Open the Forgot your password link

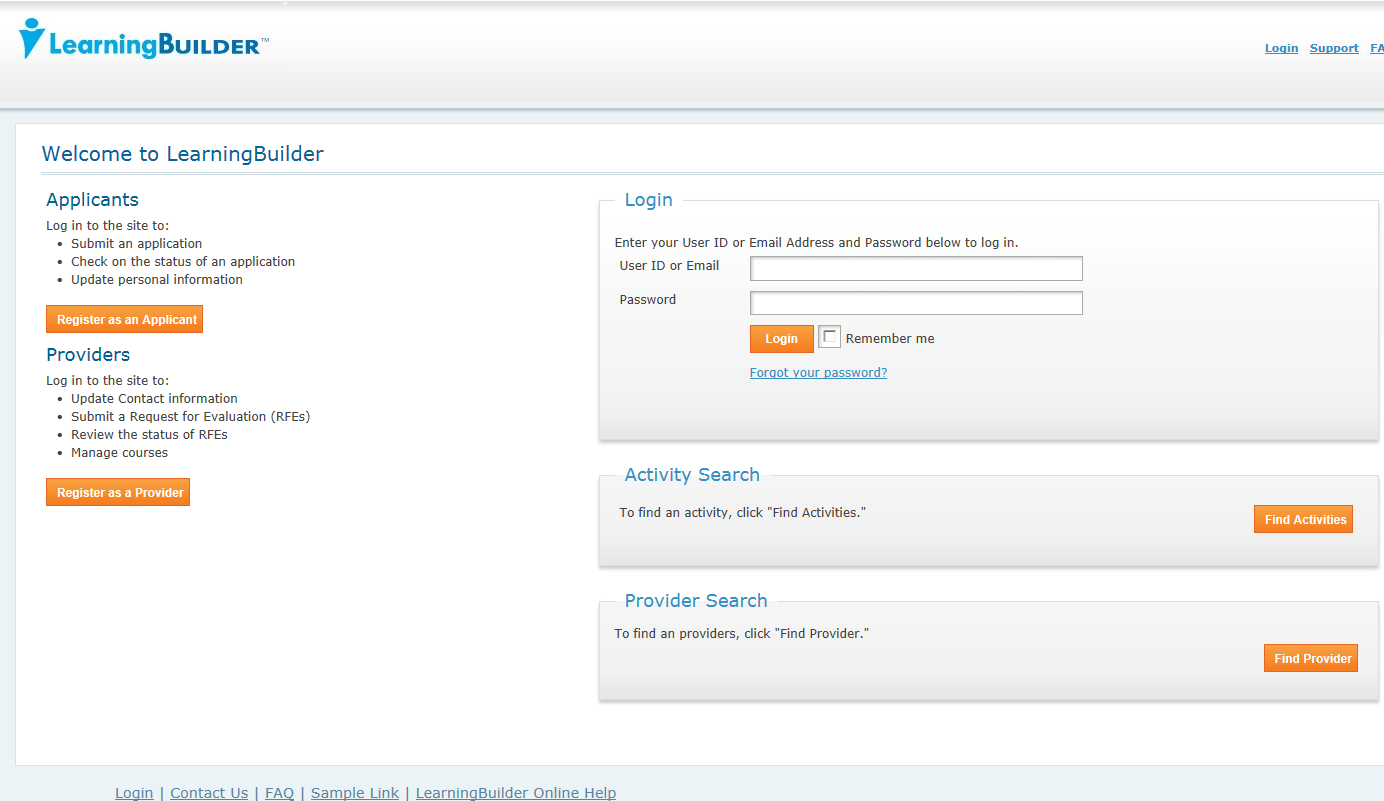(x=818, y=373)
